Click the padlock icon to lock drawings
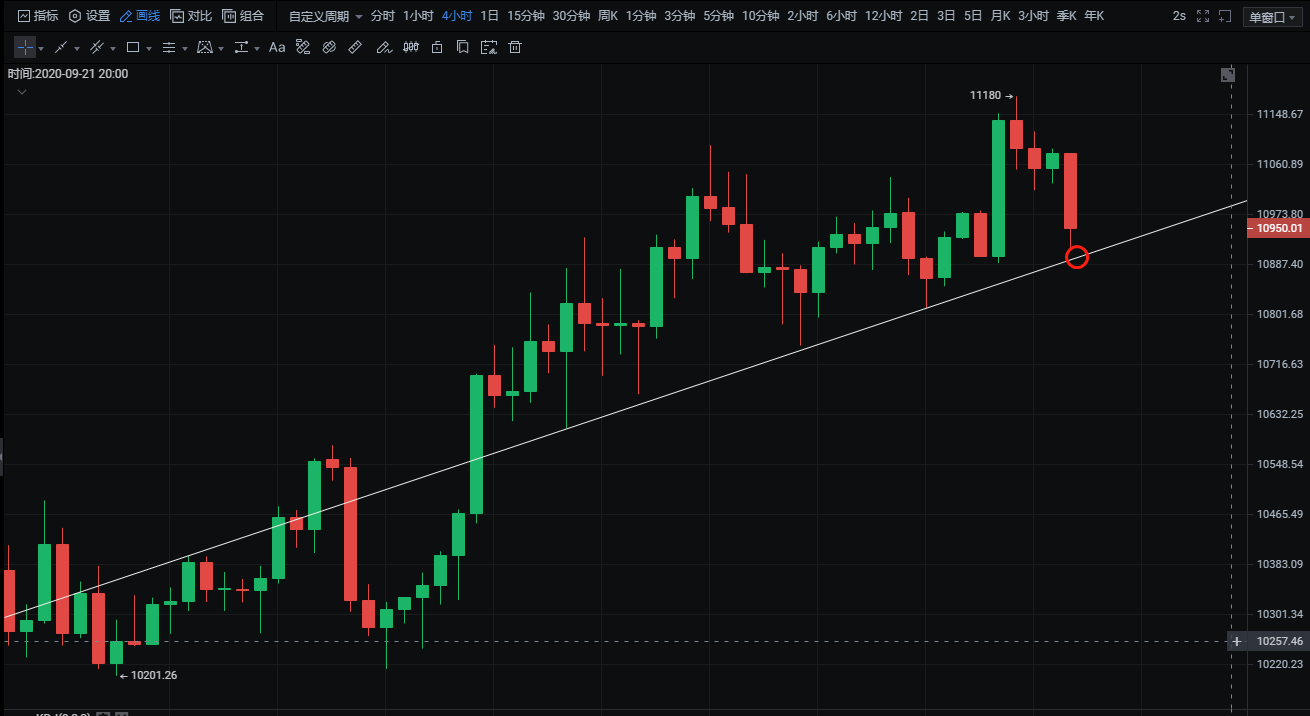Viewport: 1310px width, 716px height. (x=436, y=47)
